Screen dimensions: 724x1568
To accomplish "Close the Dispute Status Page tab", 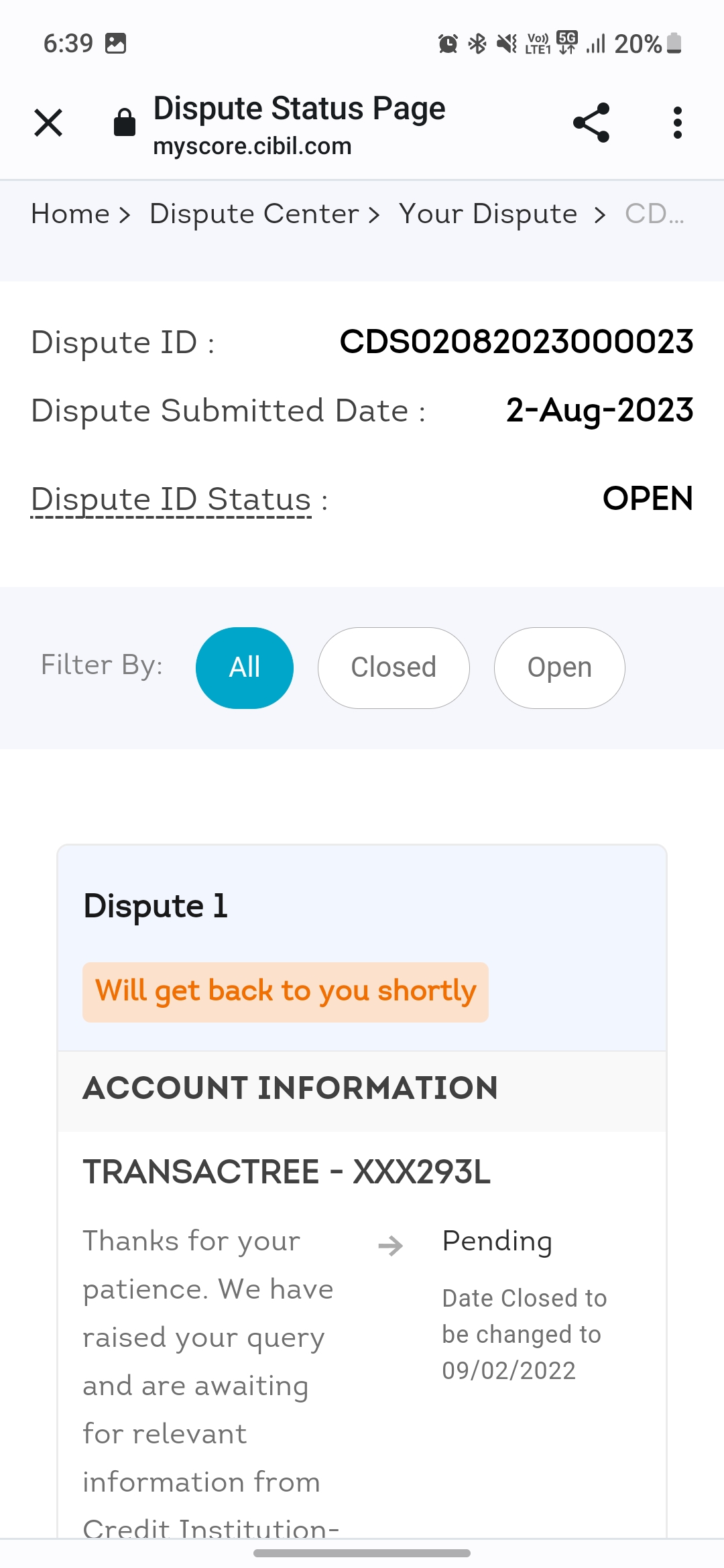I will pos(48,123).
